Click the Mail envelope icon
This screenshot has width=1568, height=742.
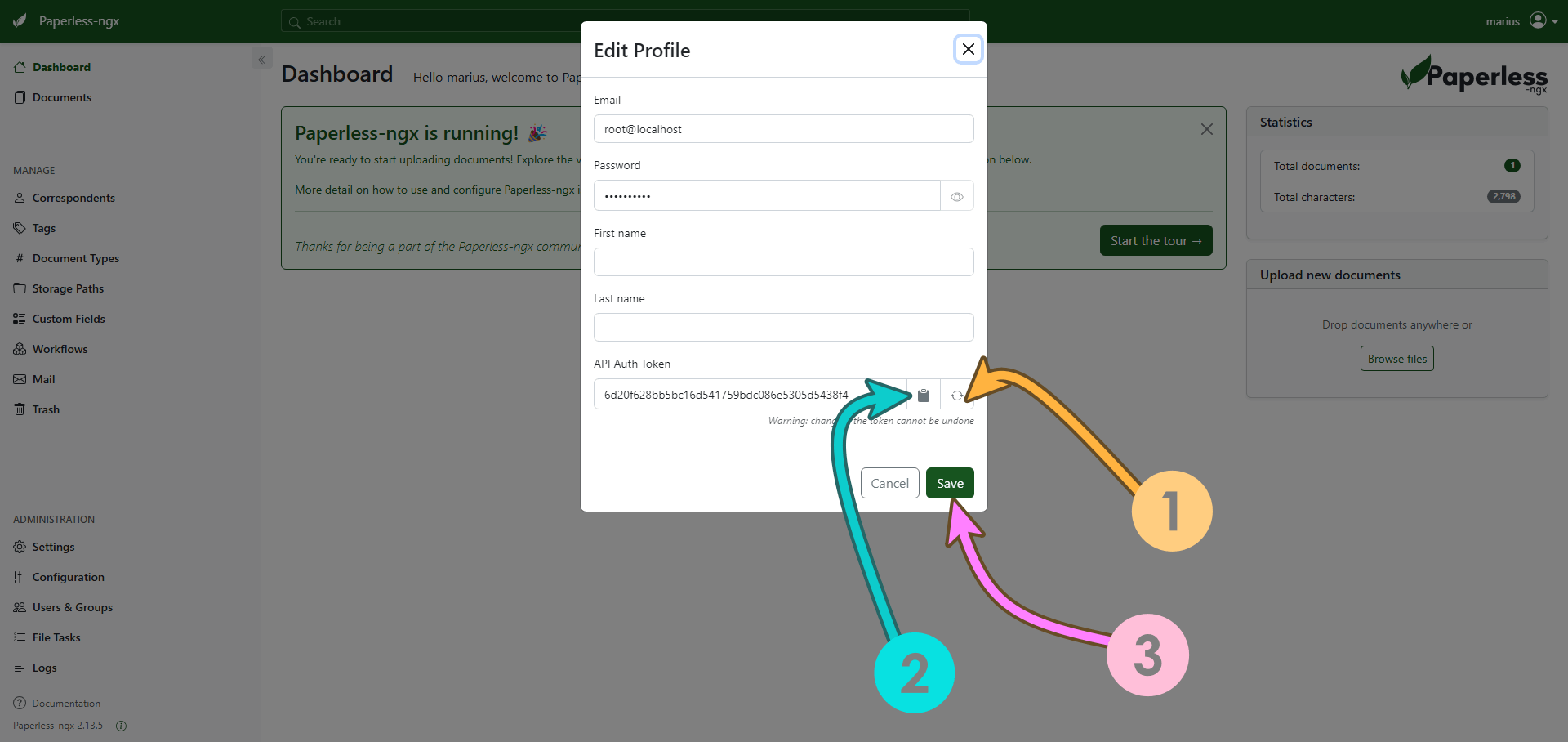(20, 379)
